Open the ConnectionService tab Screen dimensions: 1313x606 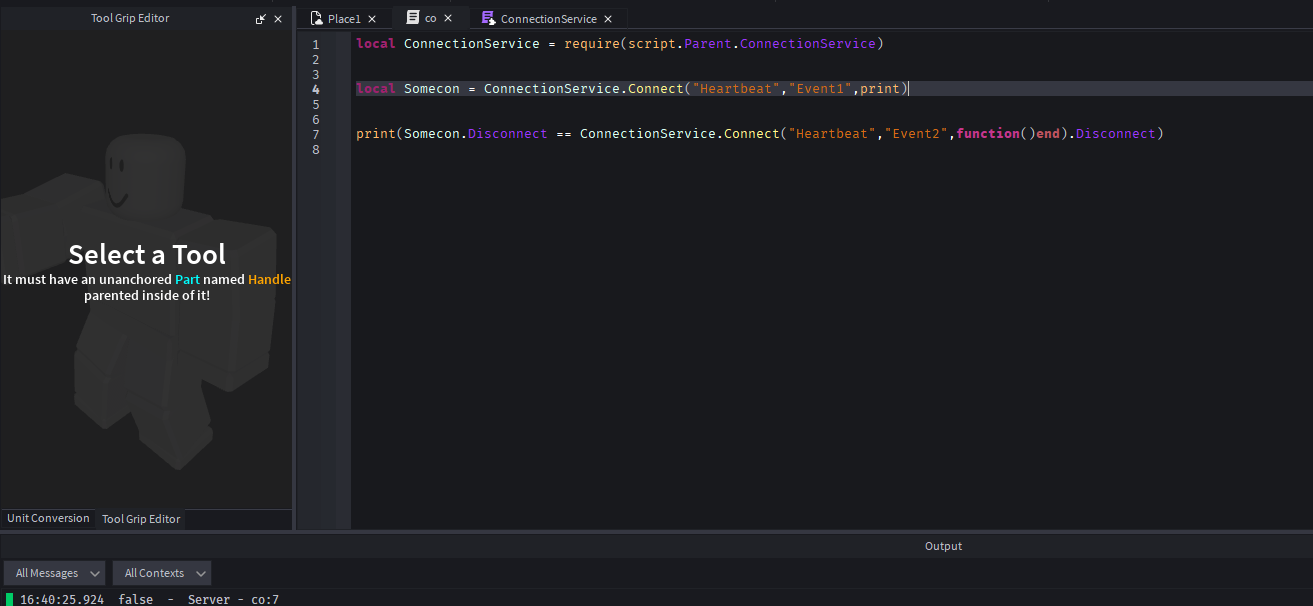click(548, 19)
